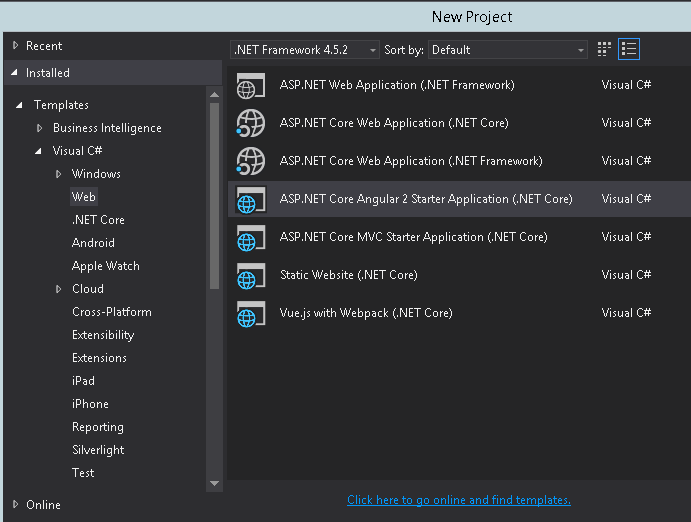This screenshot has height=522, width=691.
Task: Select the iPad category
Action: tap(83, 381)
